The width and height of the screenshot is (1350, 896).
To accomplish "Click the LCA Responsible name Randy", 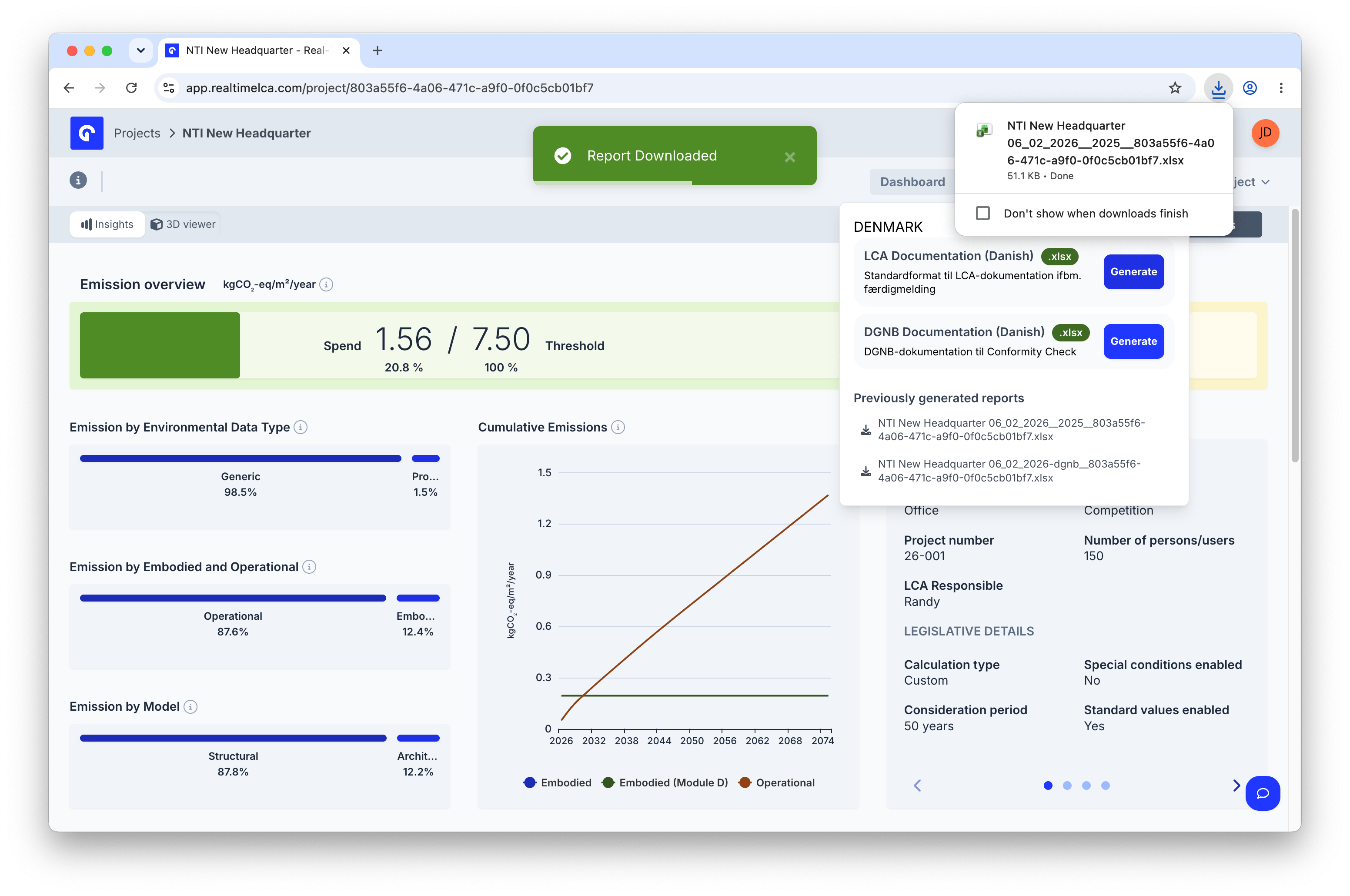I will tap(922, 602).
